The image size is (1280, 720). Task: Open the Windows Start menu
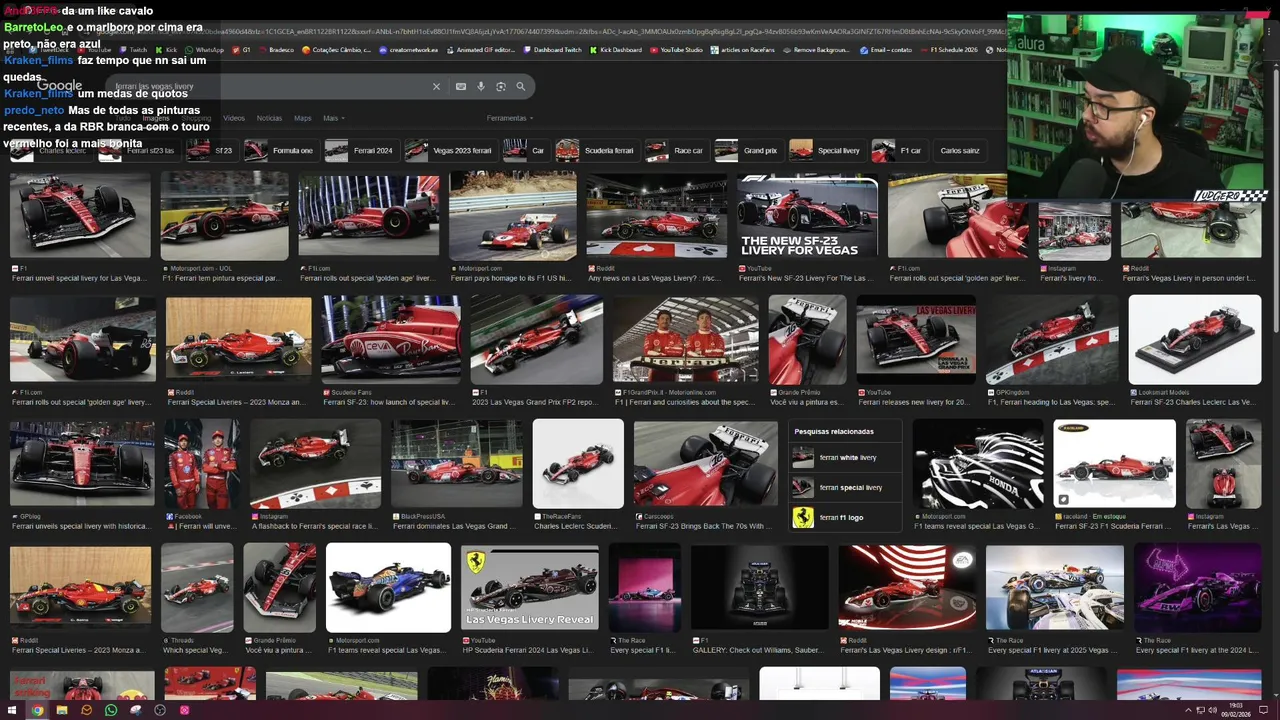pos(13,710)
